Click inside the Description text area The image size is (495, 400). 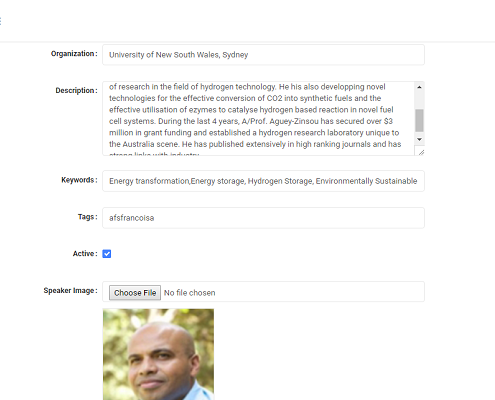coord(258,118)
